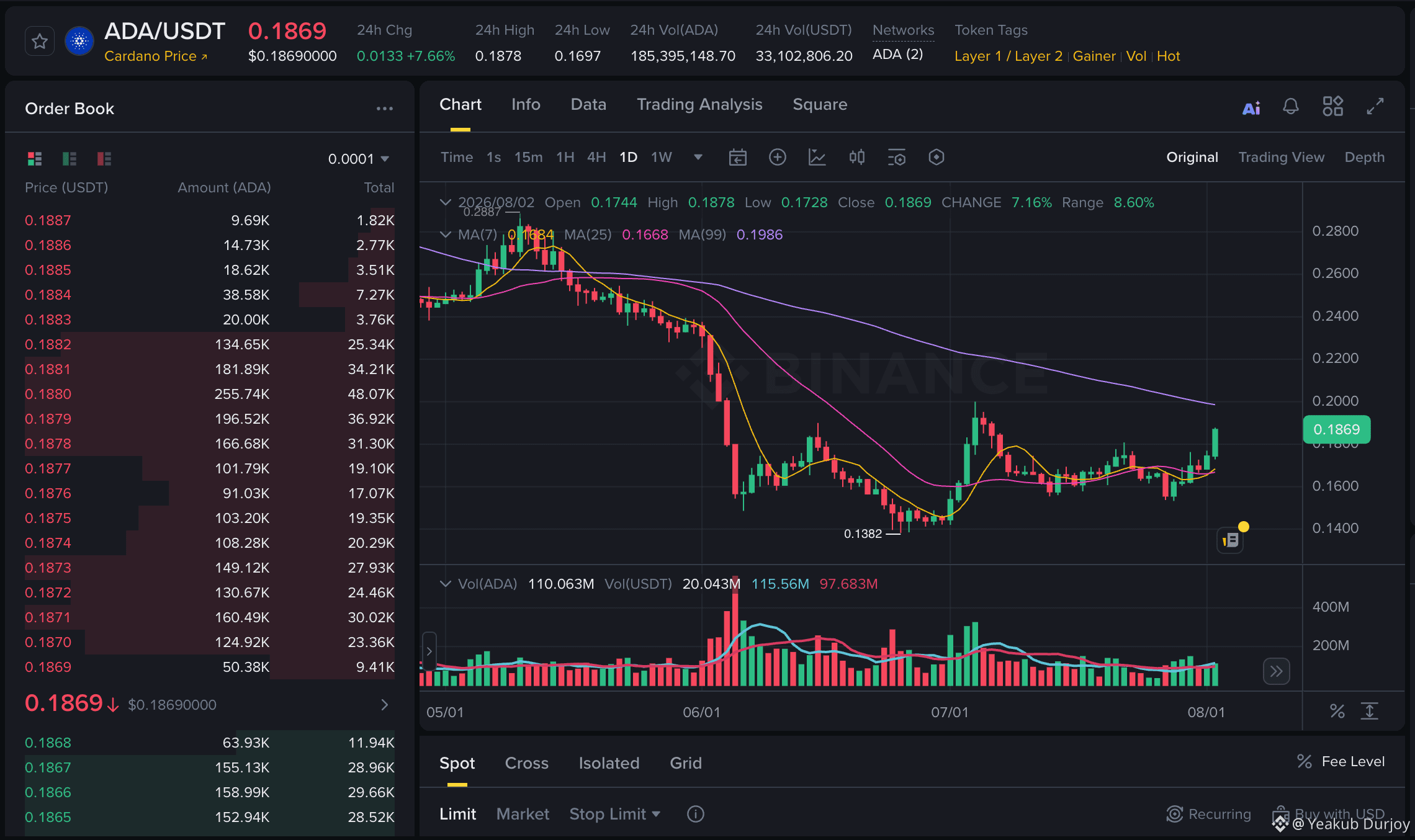Select the 1W time interval

pyautogui.click(x=662, y=158)
